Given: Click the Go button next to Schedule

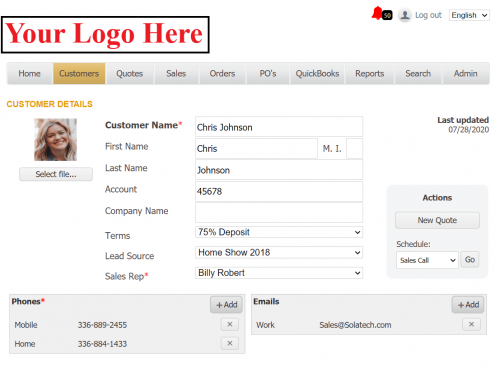Looking at the screenshot, I should pos(470,260).
